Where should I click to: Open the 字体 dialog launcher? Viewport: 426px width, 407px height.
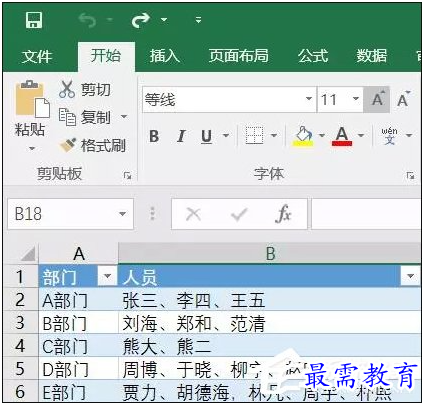410,175
